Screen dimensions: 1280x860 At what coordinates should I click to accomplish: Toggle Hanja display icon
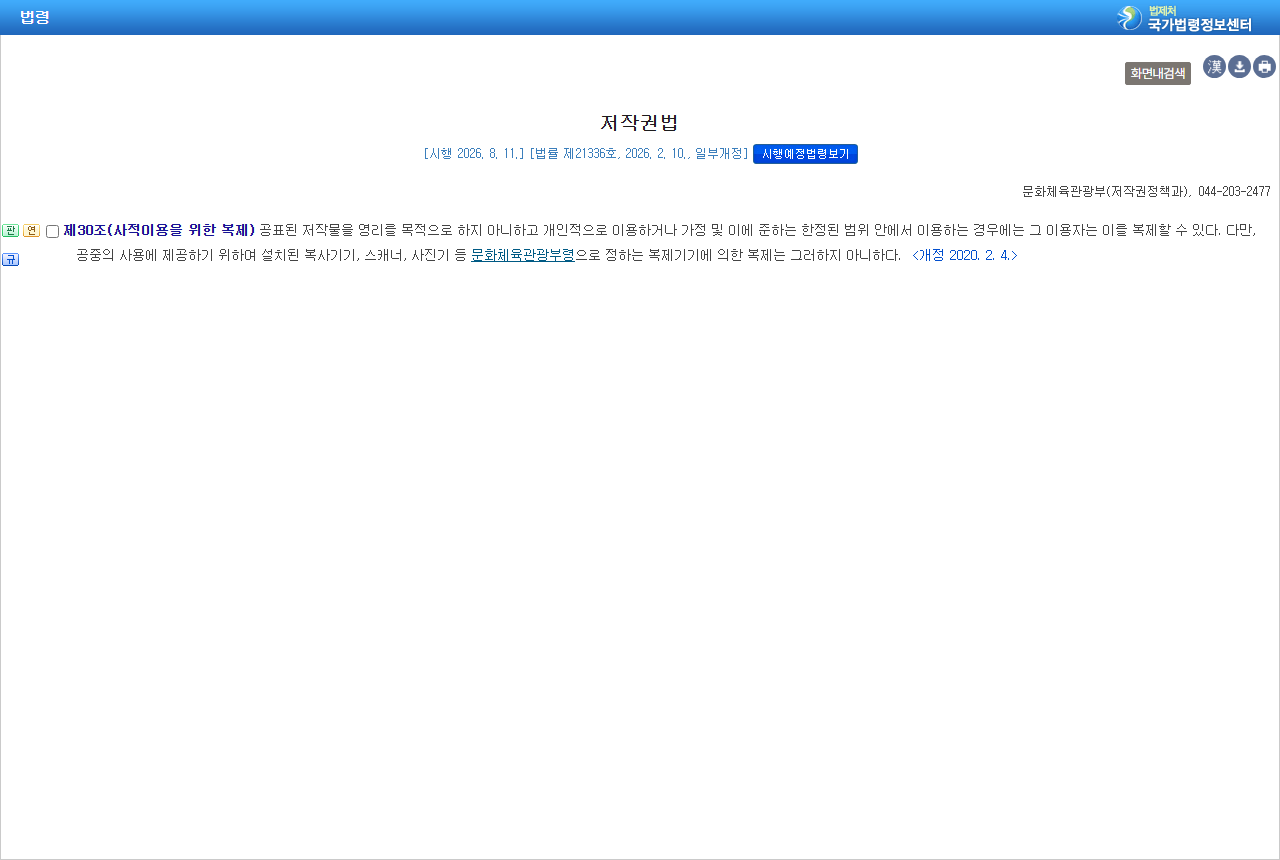(x=1214, y=67)
